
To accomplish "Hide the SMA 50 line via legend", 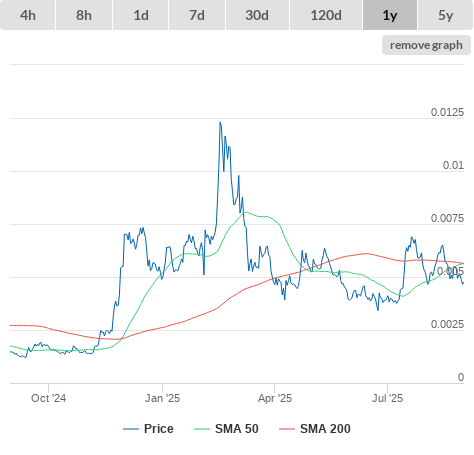I will pos(237,429).
